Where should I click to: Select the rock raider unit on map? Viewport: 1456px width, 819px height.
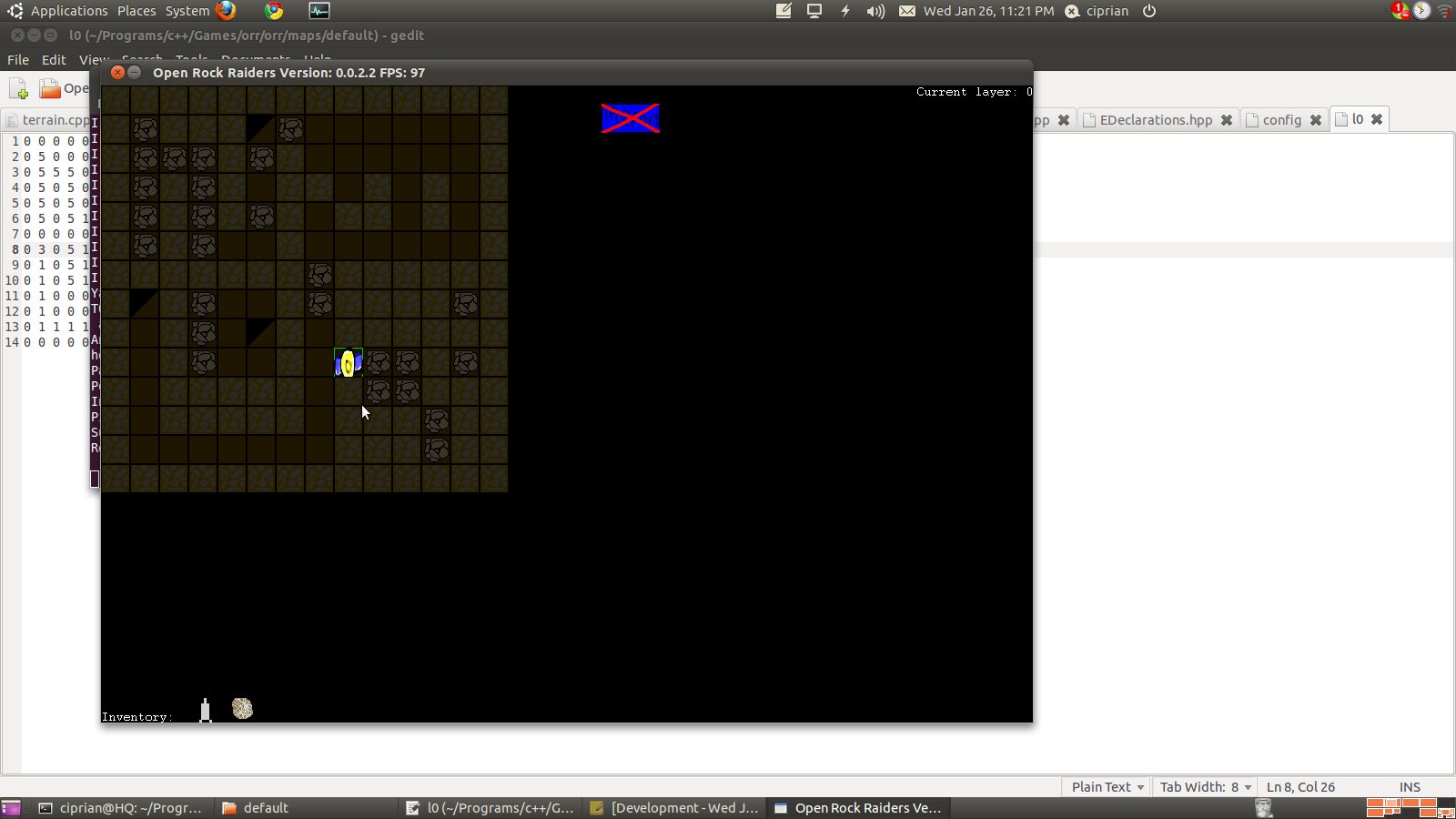(349, 362)
